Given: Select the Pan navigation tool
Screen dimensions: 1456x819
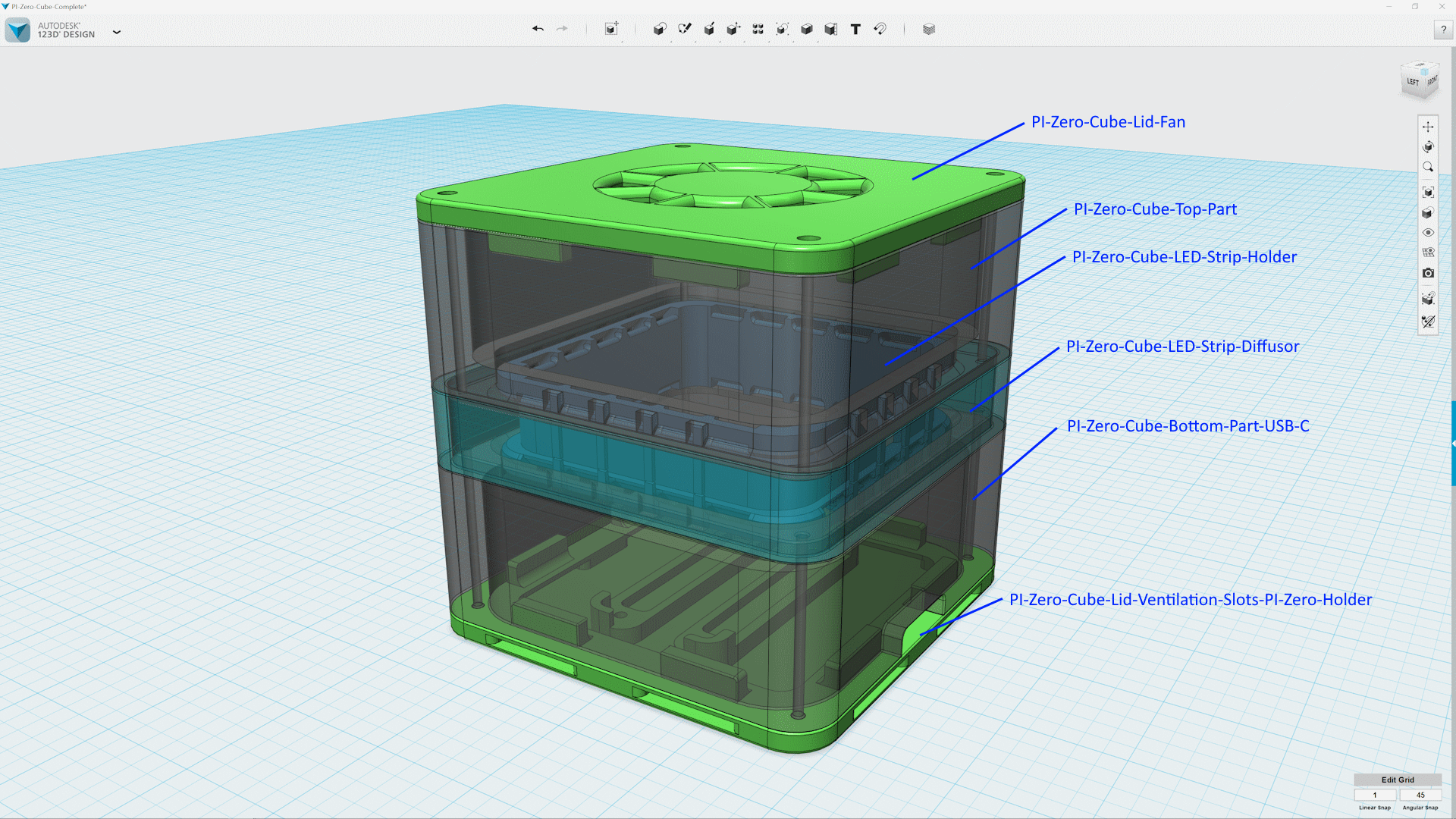Looking at the screenshot, I should pyautogui.click(x=1428, y=127).
